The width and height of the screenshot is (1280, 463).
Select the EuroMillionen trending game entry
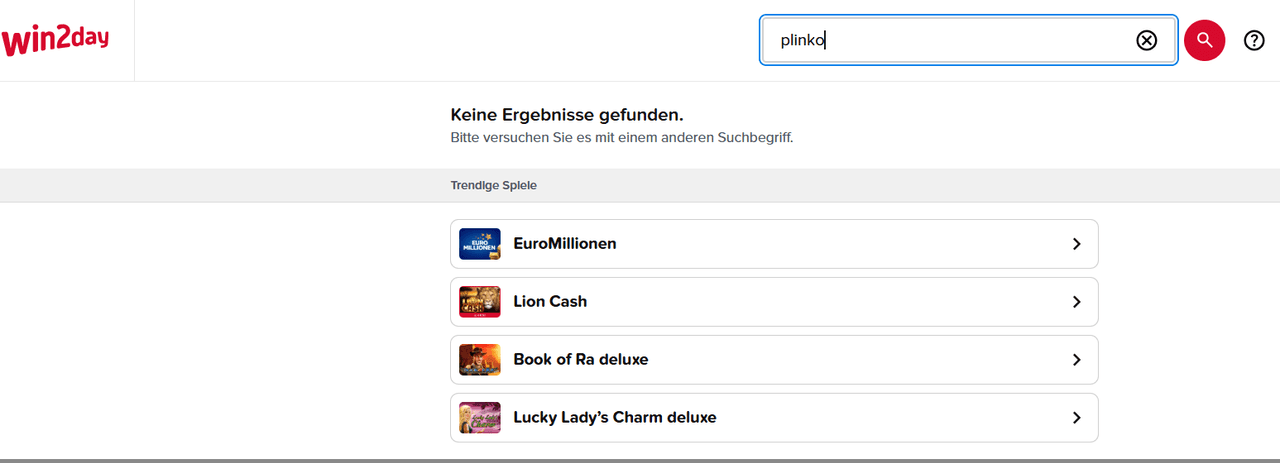pos(565,244)
